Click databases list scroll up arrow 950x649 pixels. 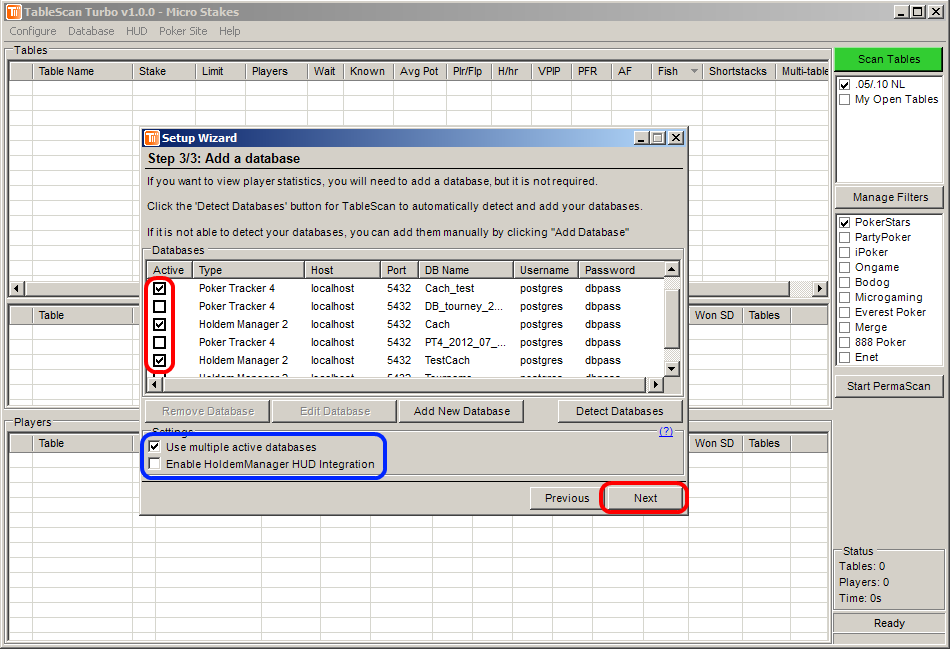coord(671,269)
